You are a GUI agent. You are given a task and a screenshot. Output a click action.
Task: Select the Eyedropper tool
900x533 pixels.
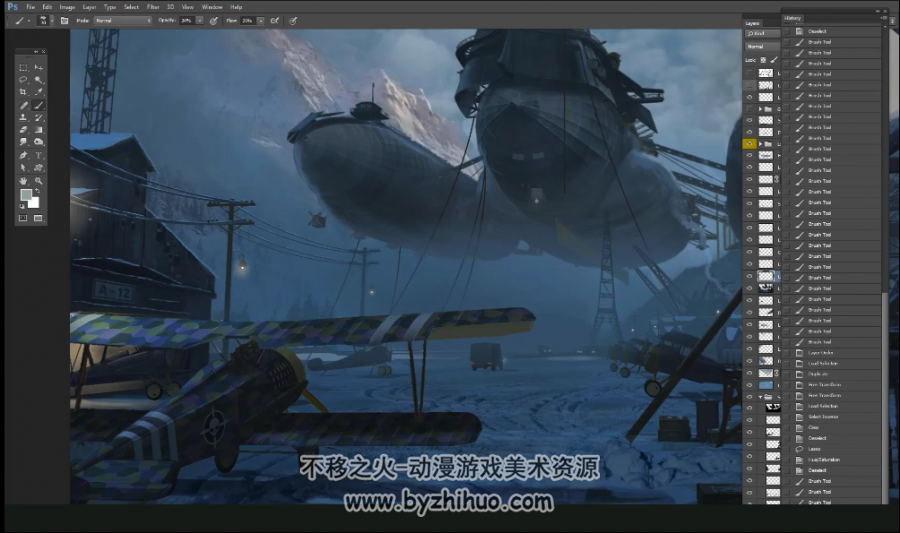38,92
